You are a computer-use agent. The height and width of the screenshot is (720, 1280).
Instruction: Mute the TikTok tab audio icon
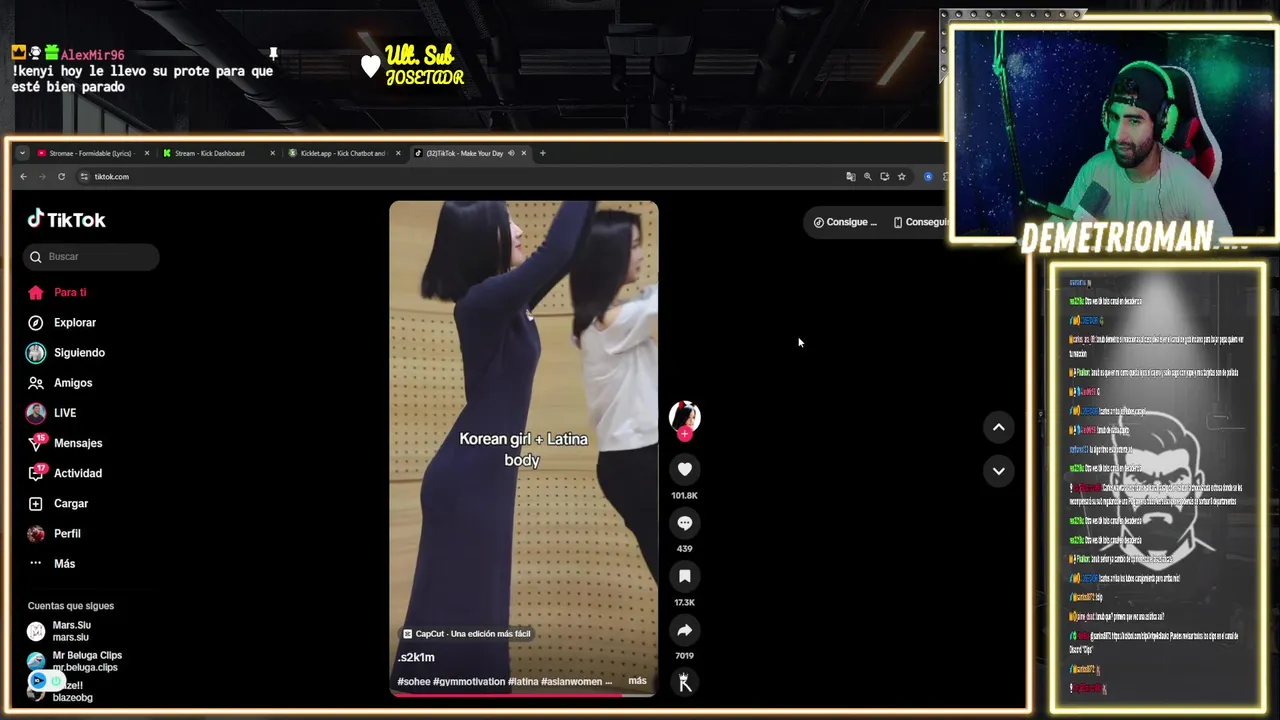[511, 153]
